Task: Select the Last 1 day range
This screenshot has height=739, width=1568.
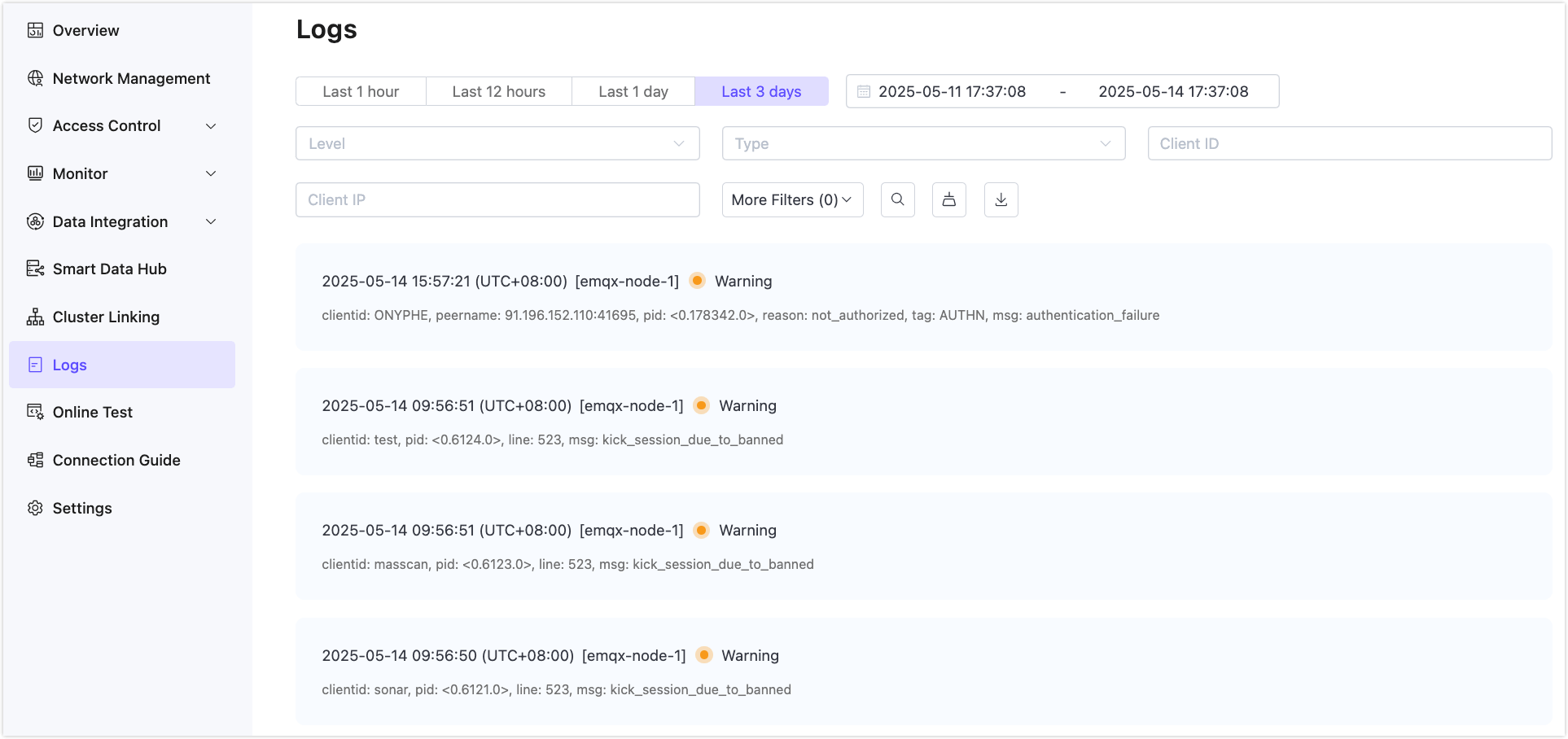Action: click(x=633, y=91)
